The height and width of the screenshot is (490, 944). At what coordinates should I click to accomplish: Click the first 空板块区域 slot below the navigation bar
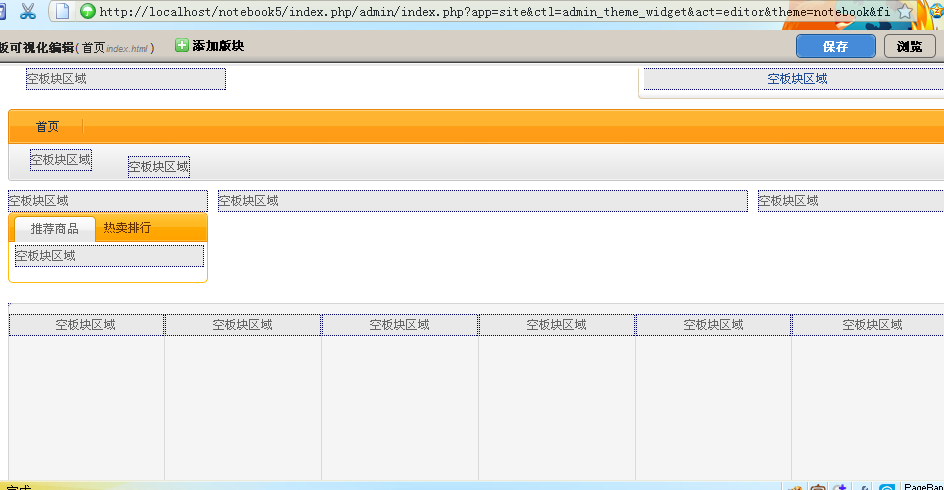click(61, 160)
